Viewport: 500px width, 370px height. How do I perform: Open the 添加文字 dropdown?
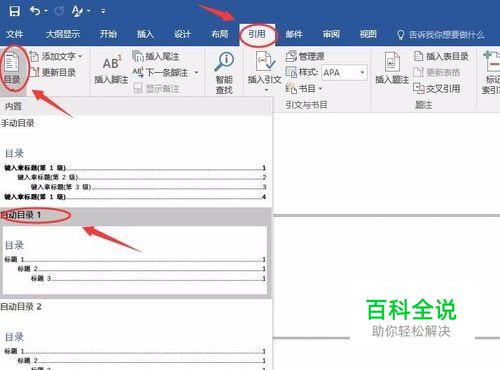pyautogui.click(x=56, y=56)
